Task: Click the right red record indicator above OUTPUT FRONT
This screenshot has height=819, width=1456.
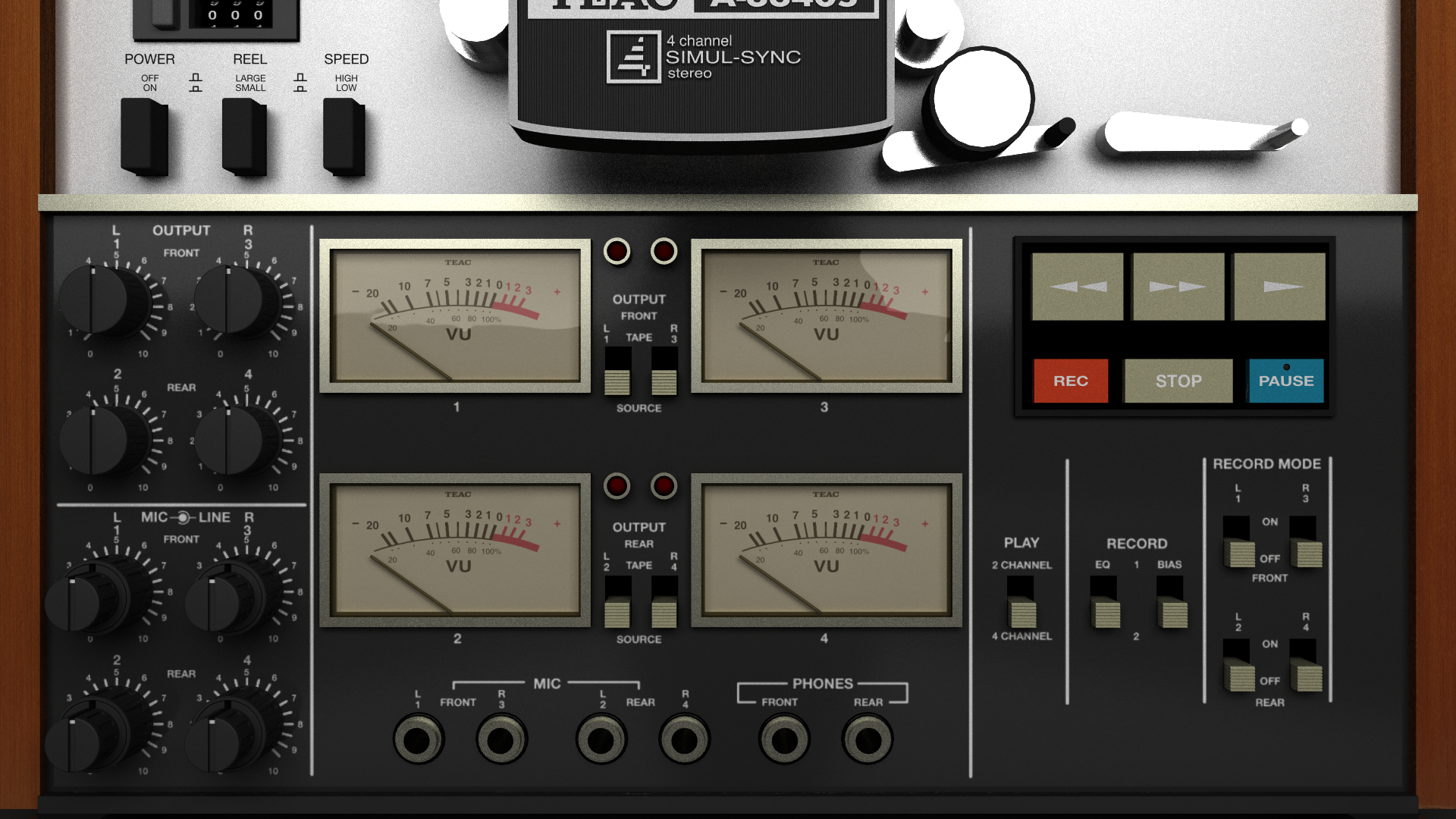Action: click(664, 251)
